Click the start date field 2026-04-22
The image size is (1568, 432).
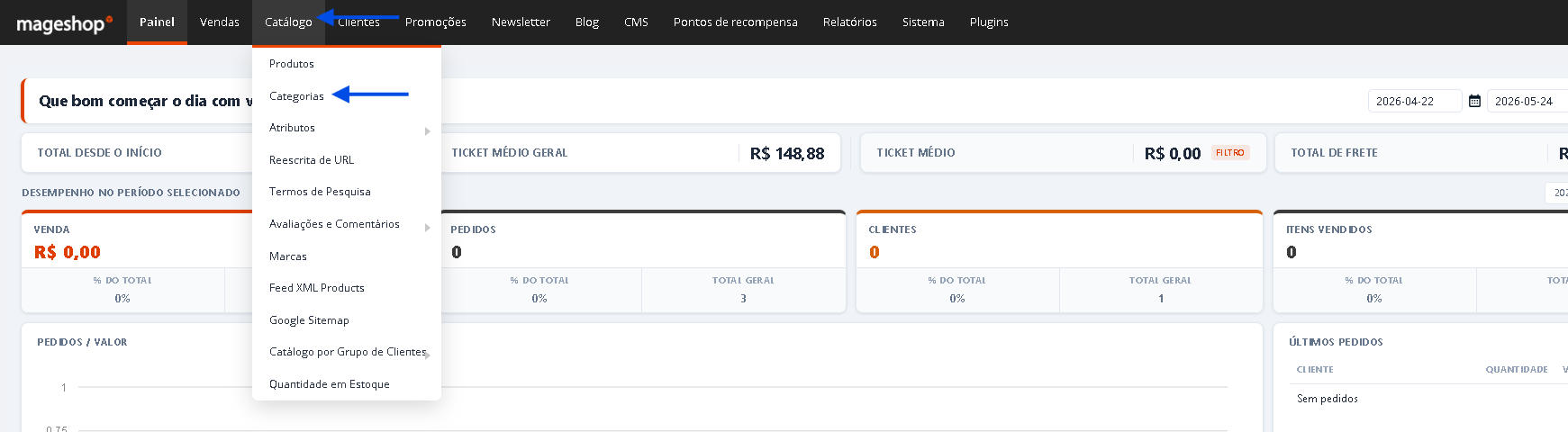pos(1414,101)
